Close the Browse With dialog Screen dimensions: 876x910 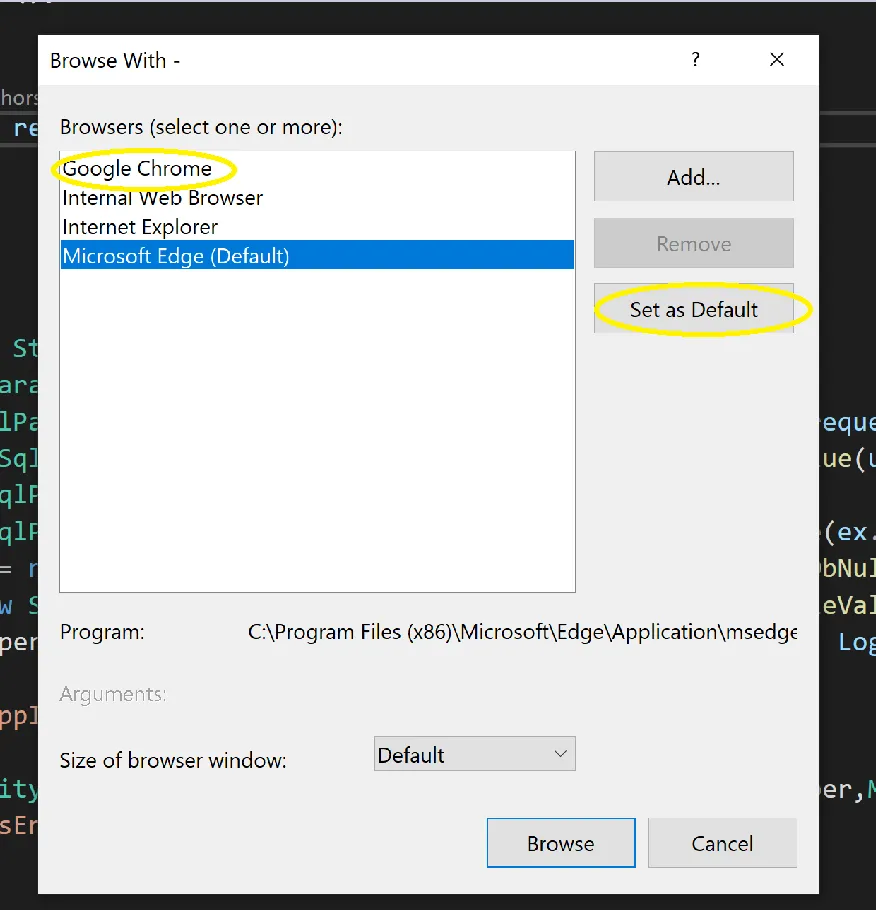pos(776,59)
